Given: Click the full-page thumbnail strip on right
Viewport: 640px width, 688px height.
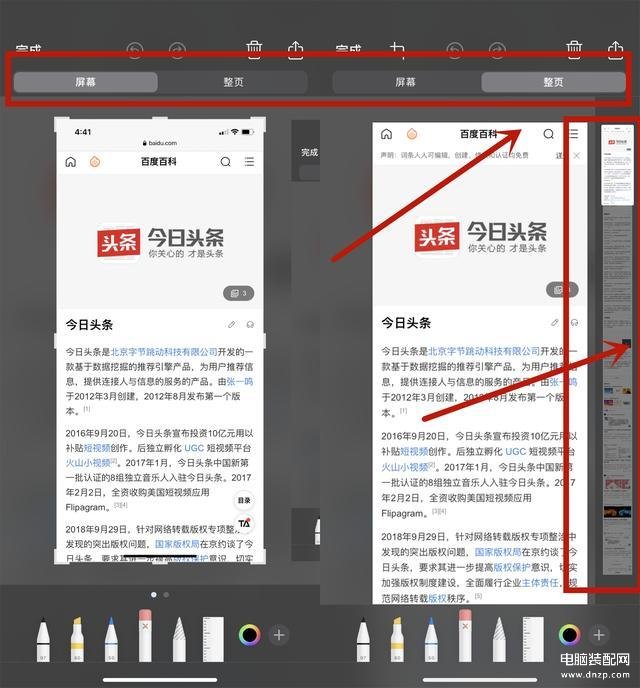Looking at the screenshot, I should (x=614, y=350).
